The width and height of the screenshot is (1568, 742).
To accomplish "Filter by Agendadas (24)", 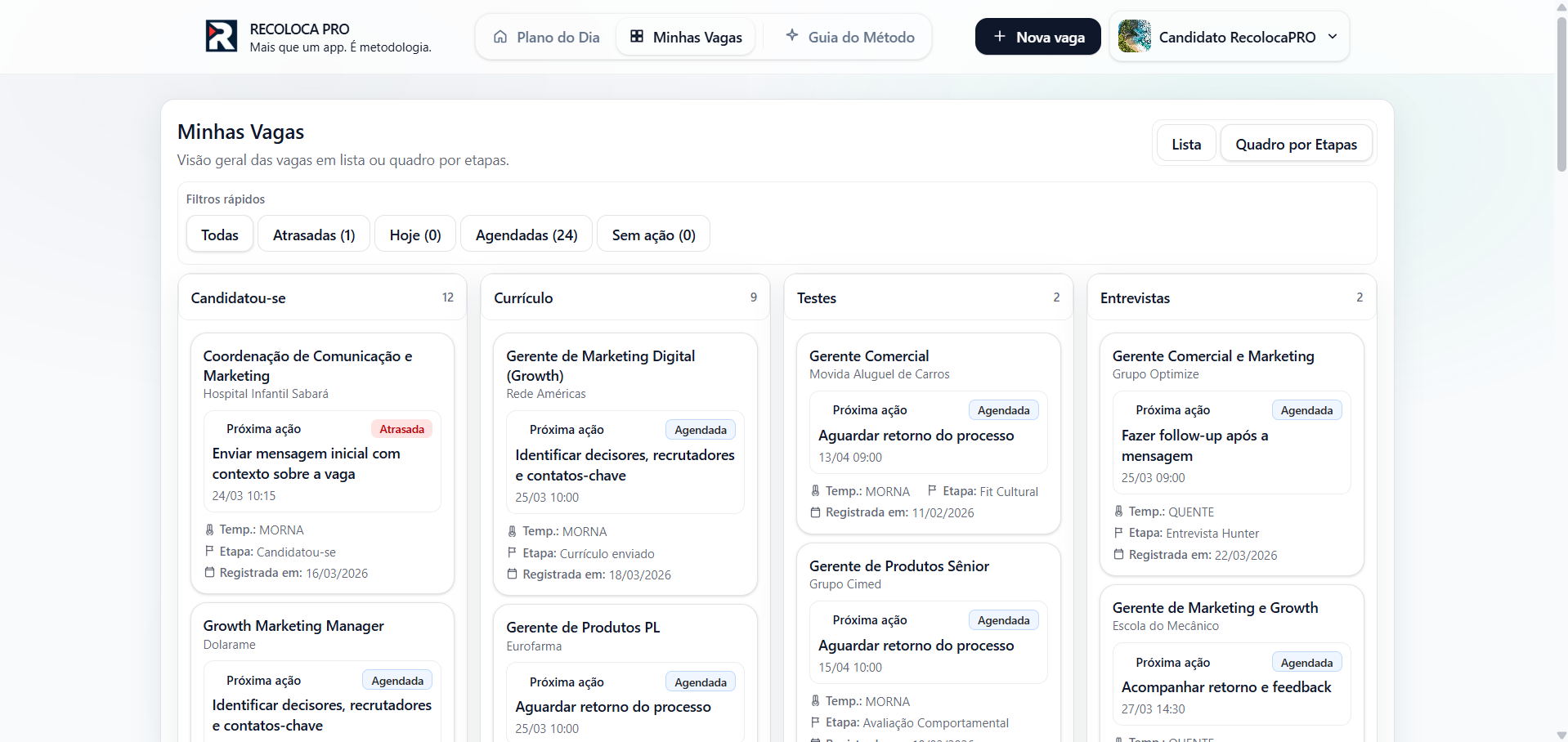I will click(526, 235).
